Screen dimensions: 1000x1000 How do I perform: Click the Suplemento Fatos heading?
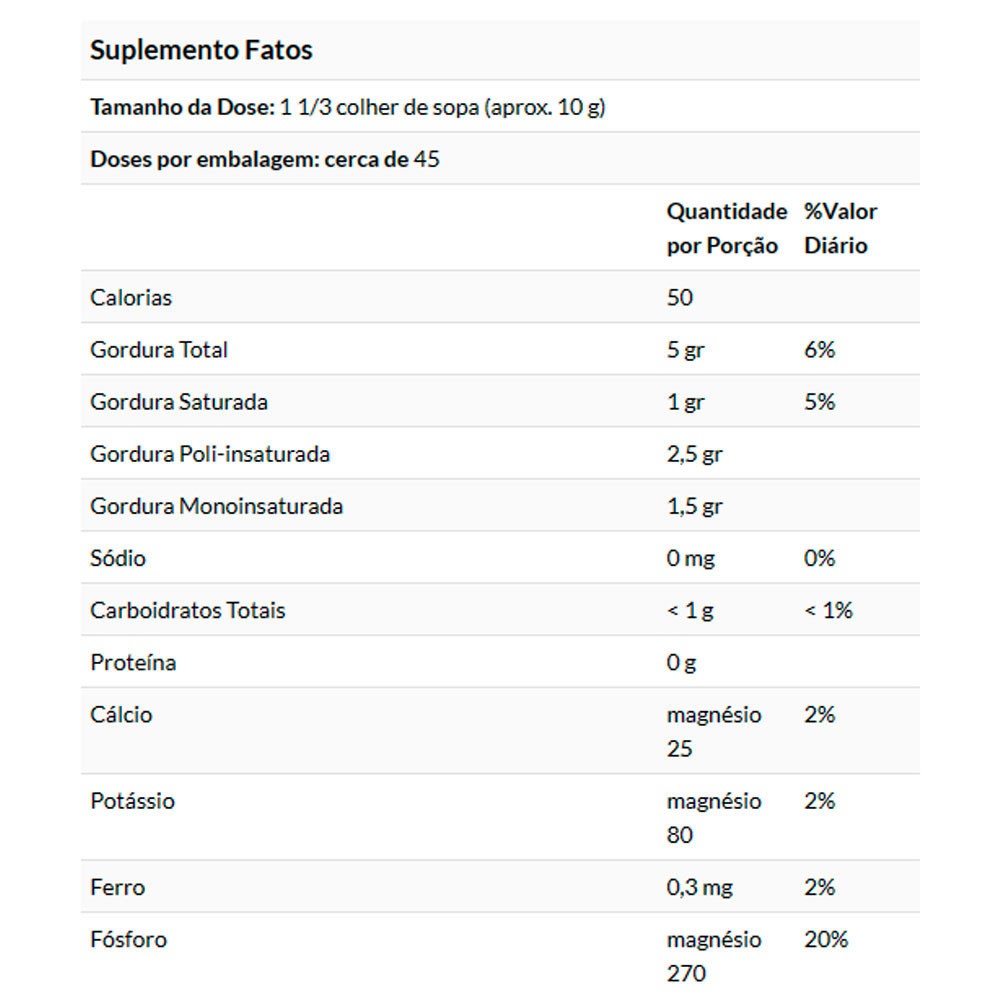pos(201,50)
